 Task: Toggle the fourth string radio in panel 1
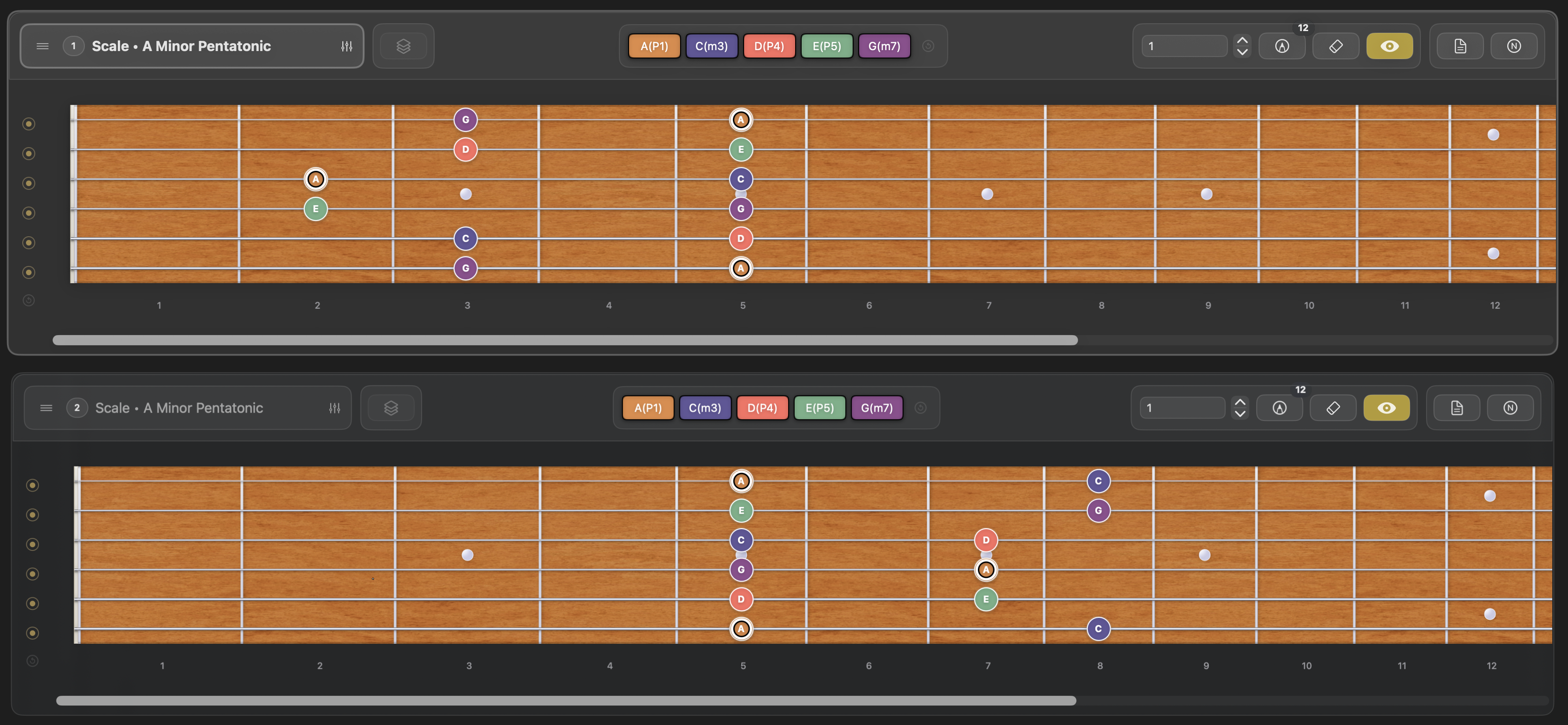pos(29,213)
